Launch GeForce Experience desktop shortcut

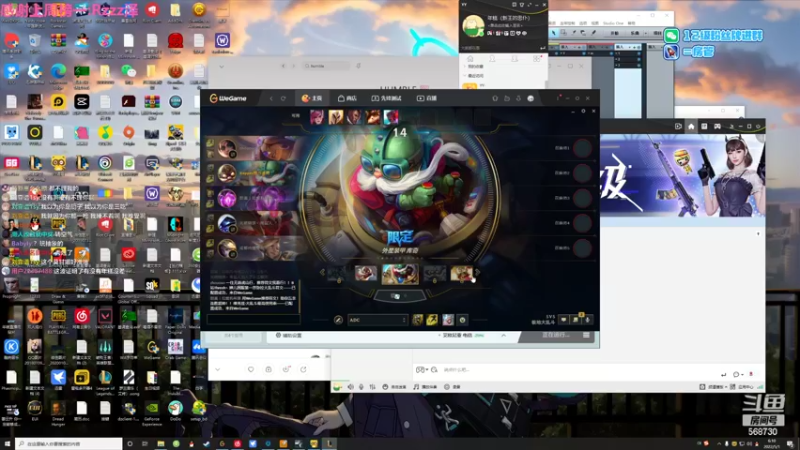click(x=152, y=412)
